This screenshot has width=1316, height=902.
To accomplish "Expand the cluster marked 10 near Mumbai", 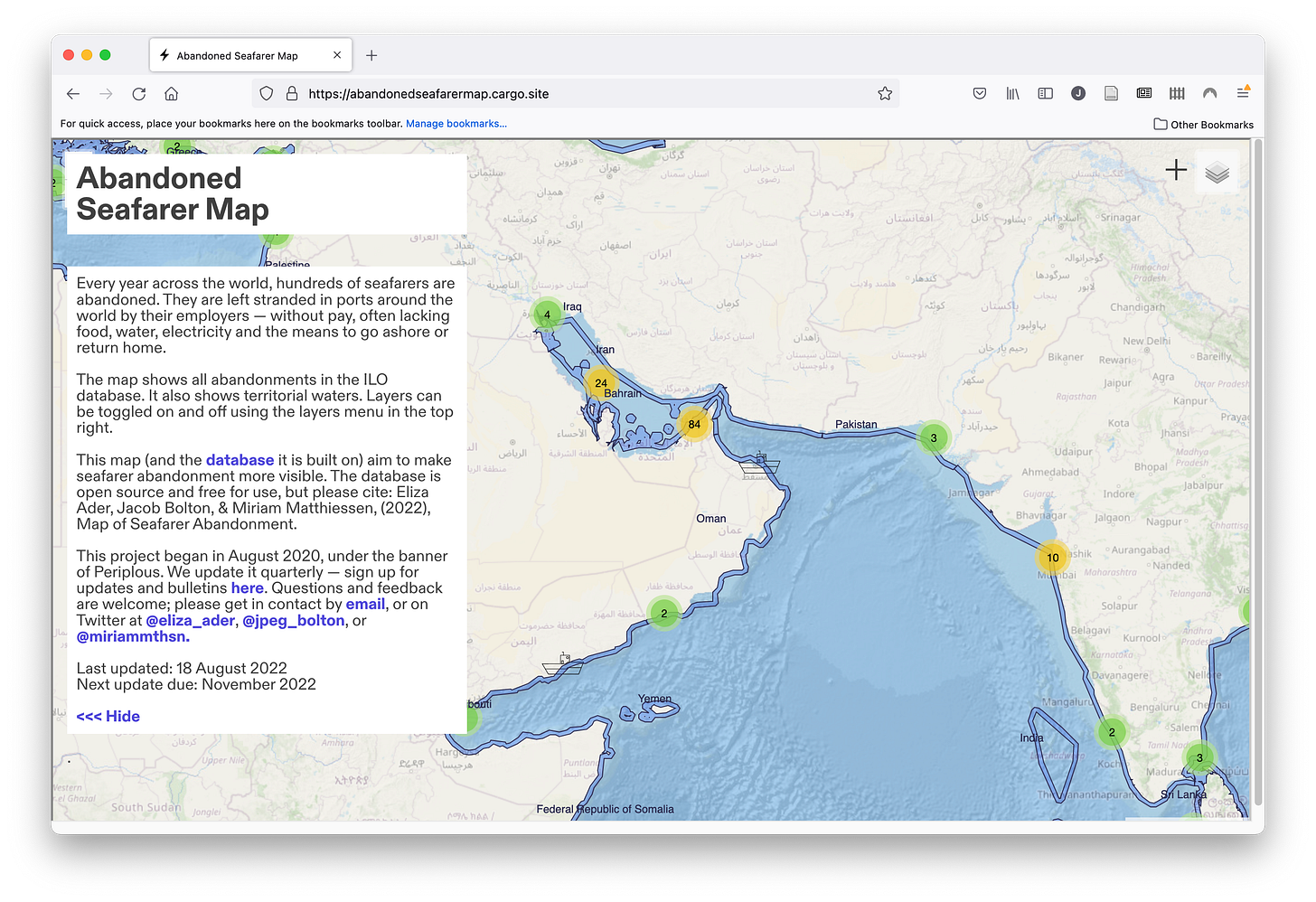I will pyautogui.click(x=1052, y=558).
